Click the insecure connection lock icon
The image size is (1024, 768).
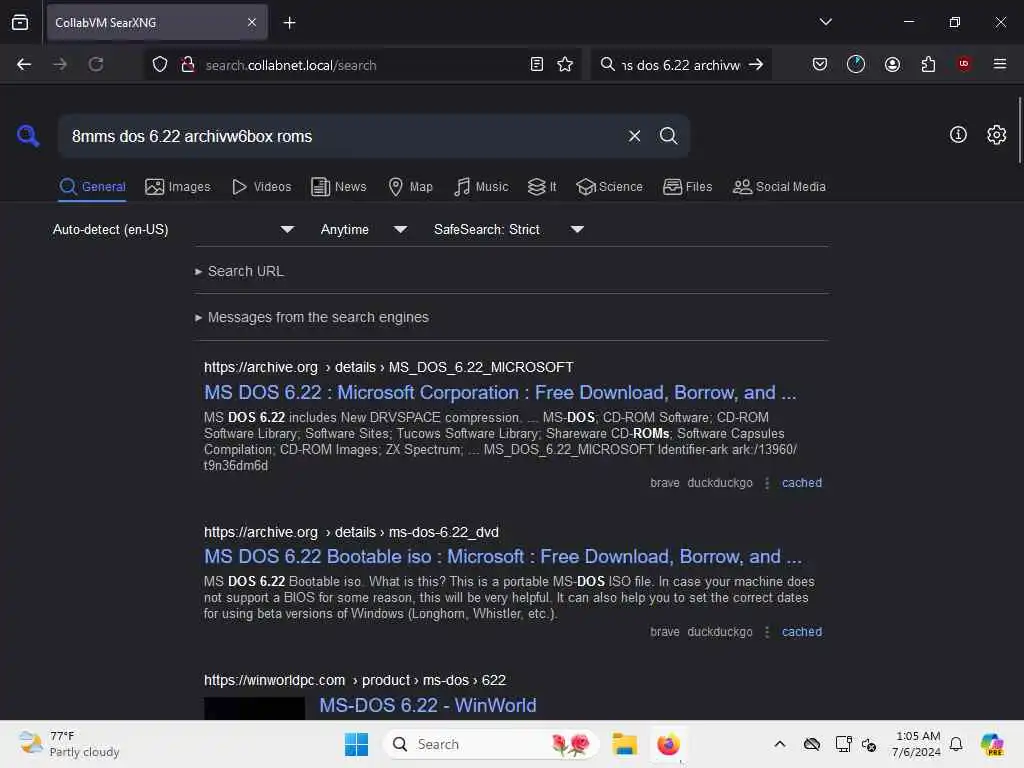tap(188, 64)
